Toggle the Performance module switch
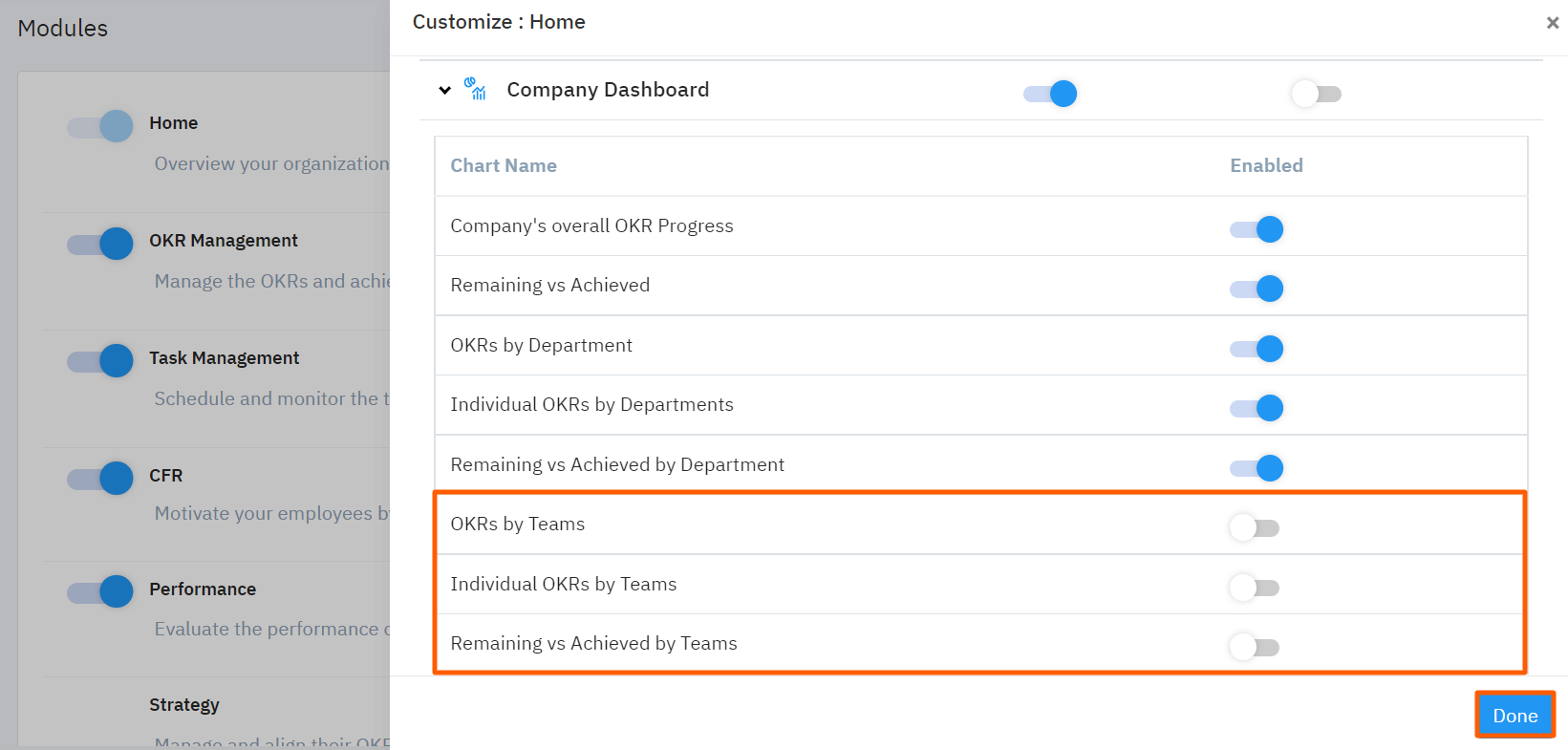The image size is (1568, 750). coord(100,591)
